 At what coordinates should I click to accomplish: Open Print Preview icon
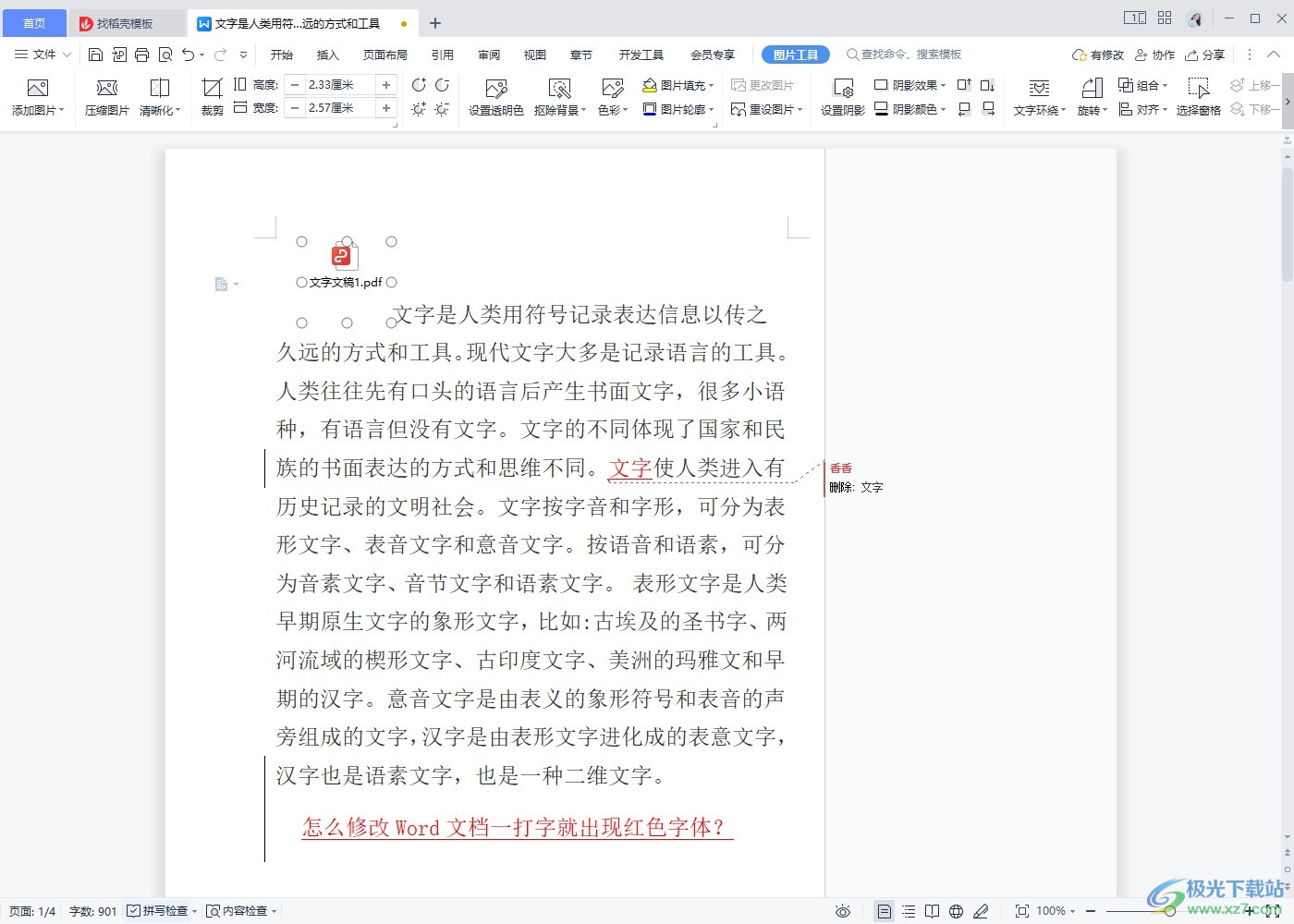click(x=165, y=55)
